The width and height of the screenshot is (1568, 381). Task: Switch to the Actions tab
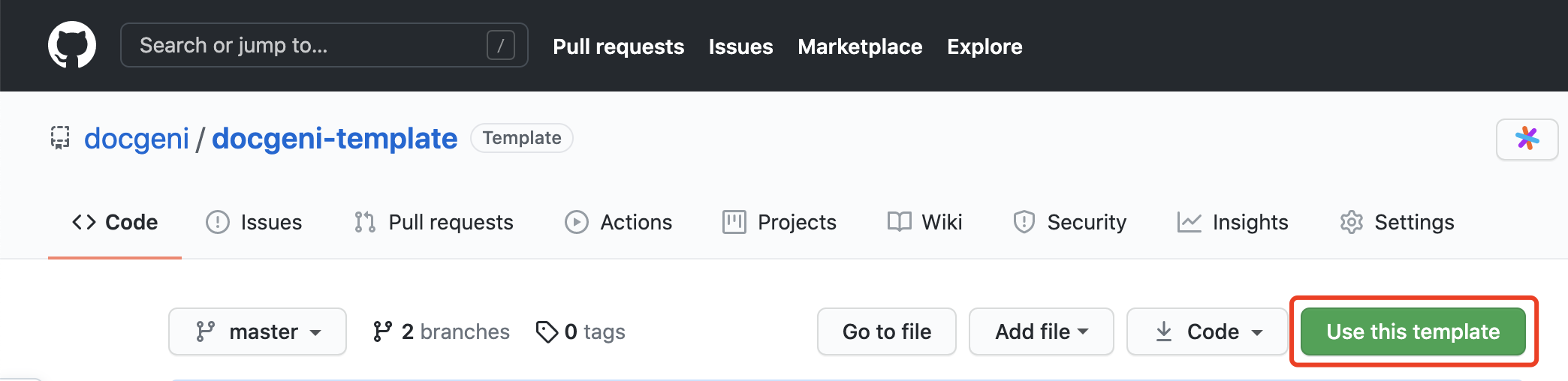point(618,222)
